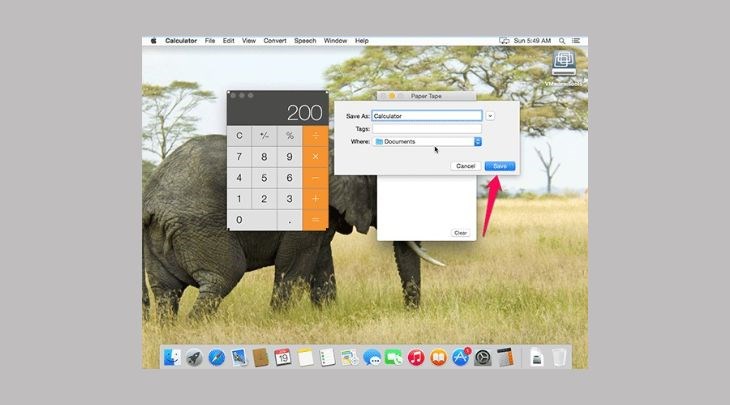
Task: Open iTunes music note icon
Action: 416,358
